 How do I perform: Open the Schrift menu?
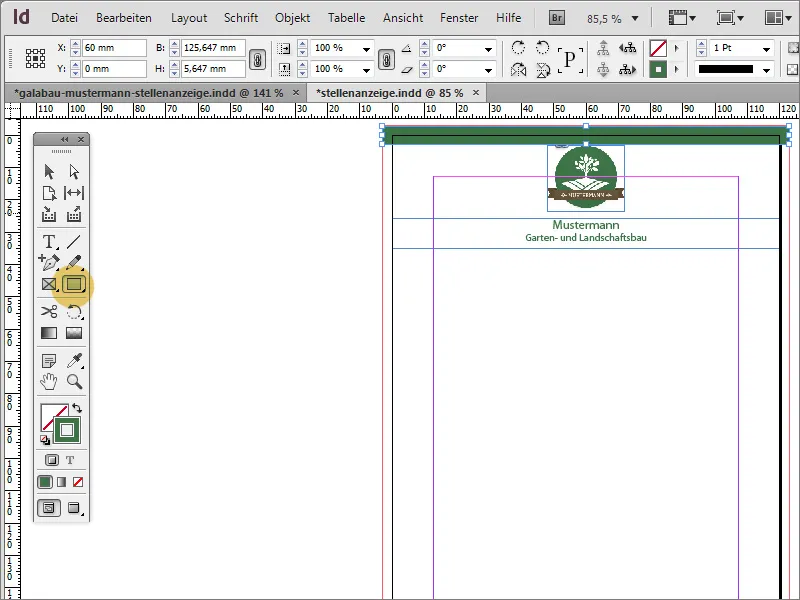pyautogui.click(x=241, y=18)
